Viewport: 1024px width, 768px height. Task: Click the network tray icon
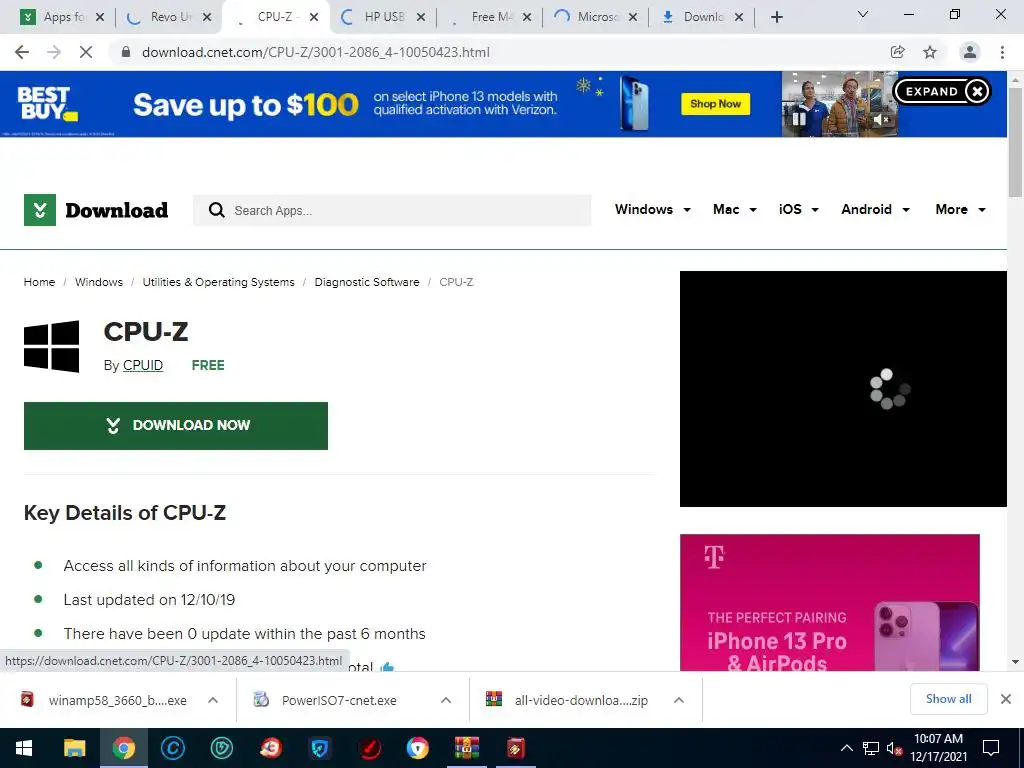(871, 748)
